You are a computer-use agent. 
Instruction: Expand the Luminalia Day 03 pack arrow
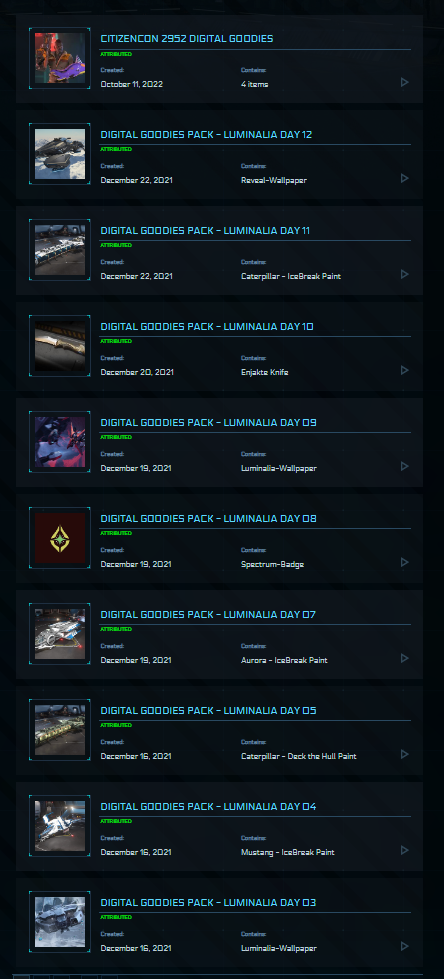click(405, 947)
